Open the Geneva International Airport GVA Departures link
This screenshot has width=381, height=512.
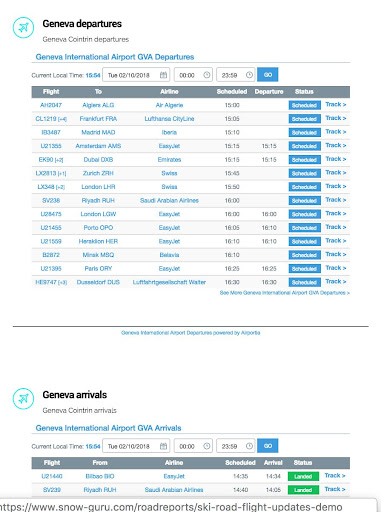(115, 57)
